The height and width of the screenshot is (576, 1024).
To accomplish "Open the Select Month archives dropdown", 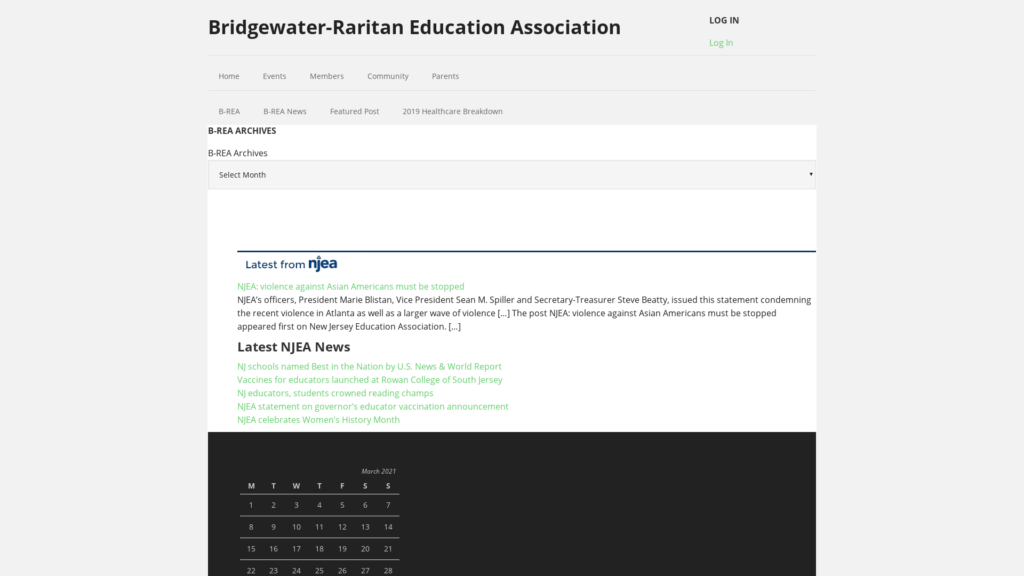I will [x=511, y=175].
